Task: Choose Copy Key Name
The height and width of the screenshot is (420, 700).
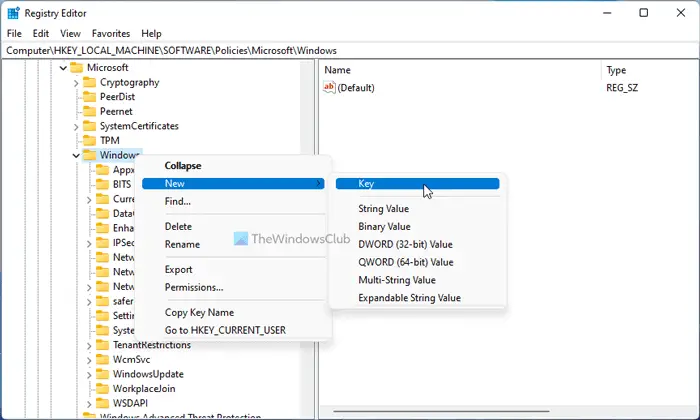Action: click(x=233, y=312)
